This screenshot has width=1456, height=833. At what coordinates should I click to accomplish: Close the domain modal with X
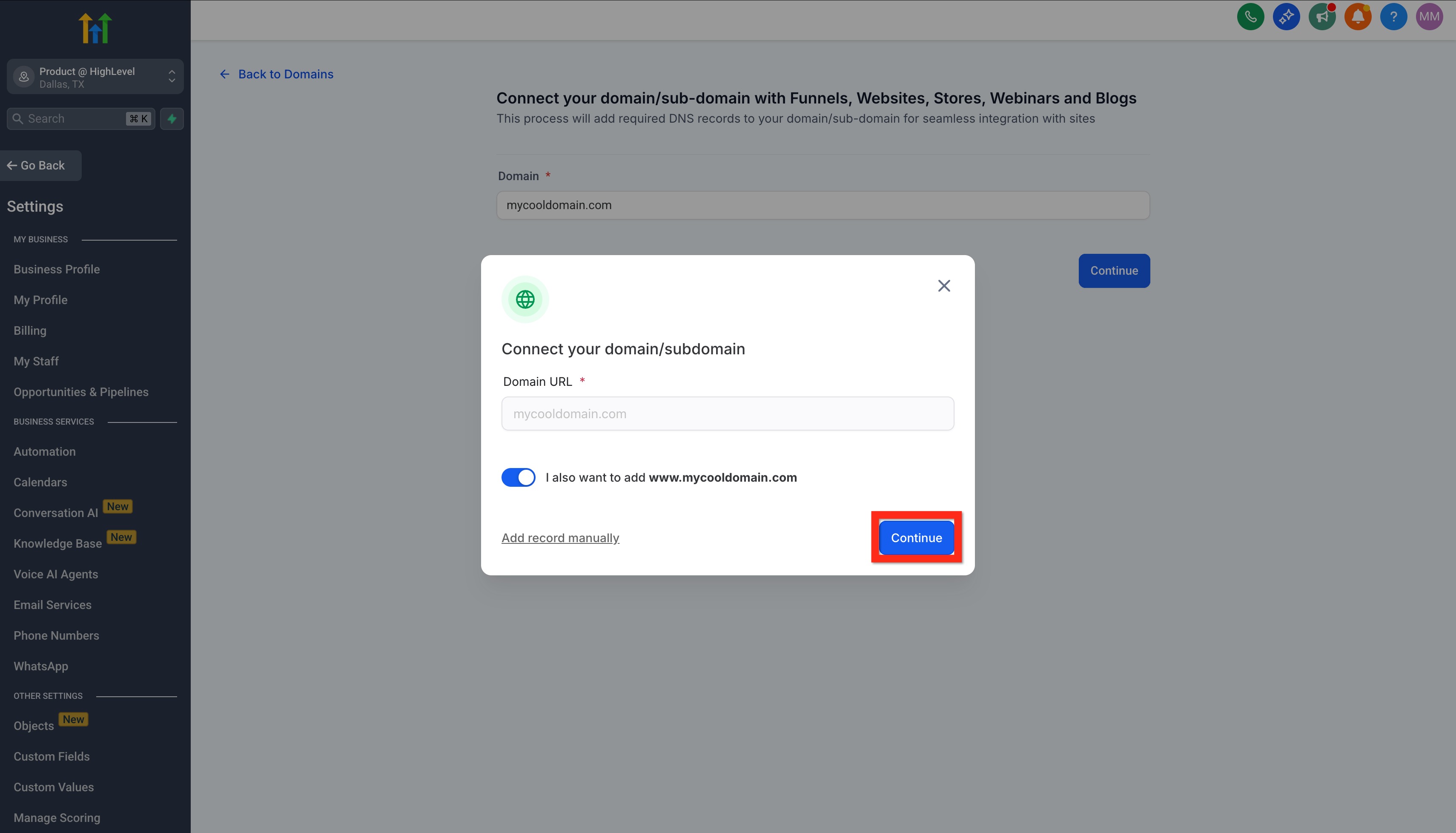(943, 285)
